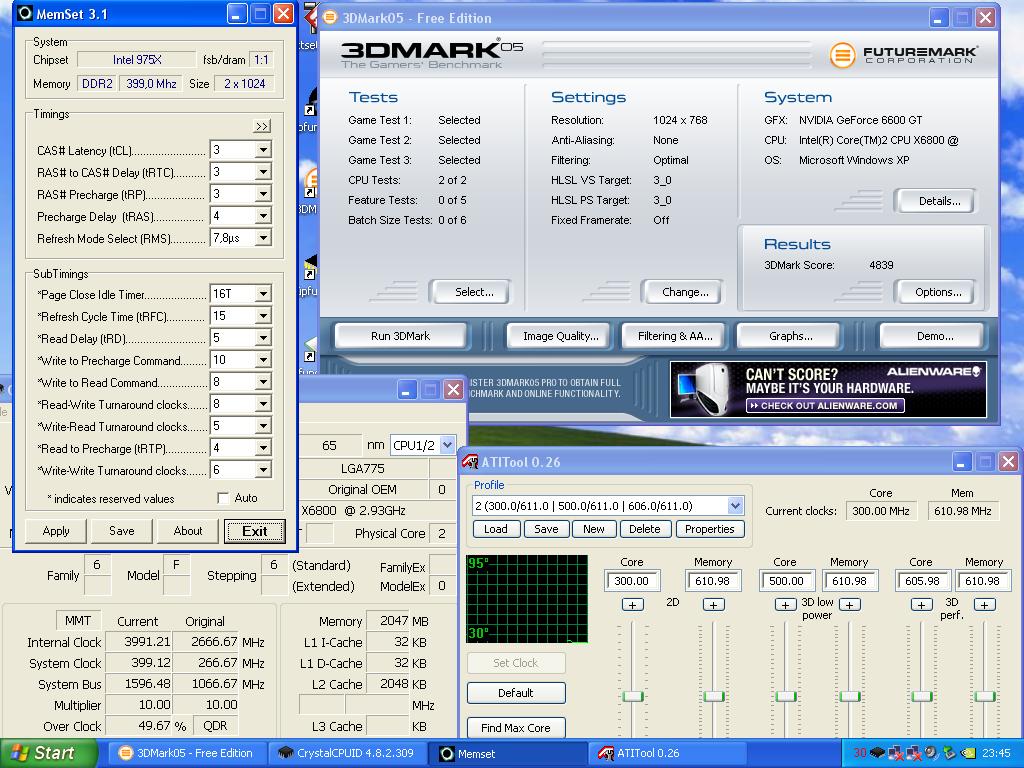
Task: Open the Read-Write Turnaround clocks dropdown
Action: (263, 404)
